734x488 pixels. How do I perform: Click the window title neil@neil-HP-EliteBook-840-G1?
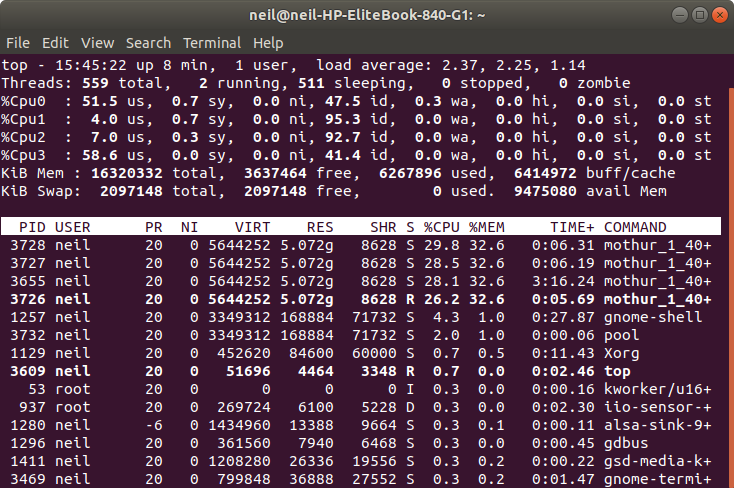click(x=367, y=15)
